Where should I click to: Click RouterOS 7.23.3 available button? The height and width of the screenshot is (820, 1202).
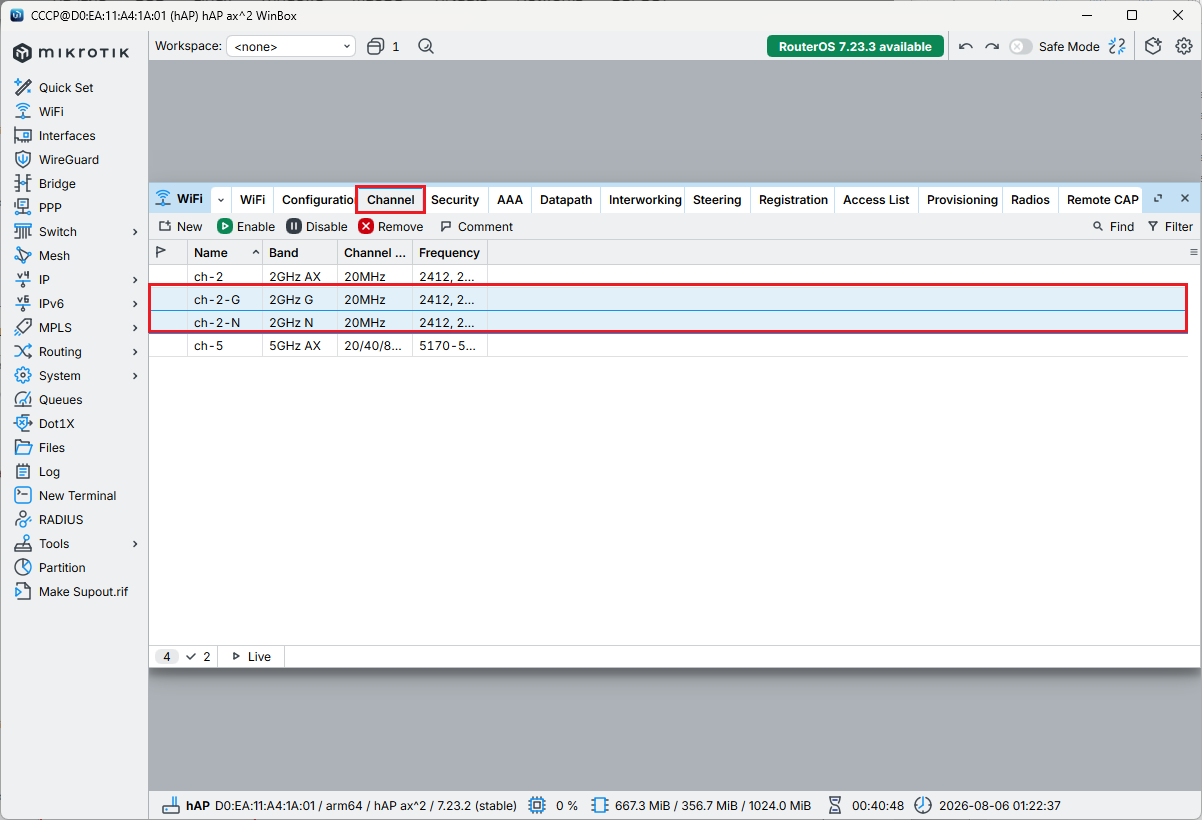pyautogui.click(x=855, y=47)
